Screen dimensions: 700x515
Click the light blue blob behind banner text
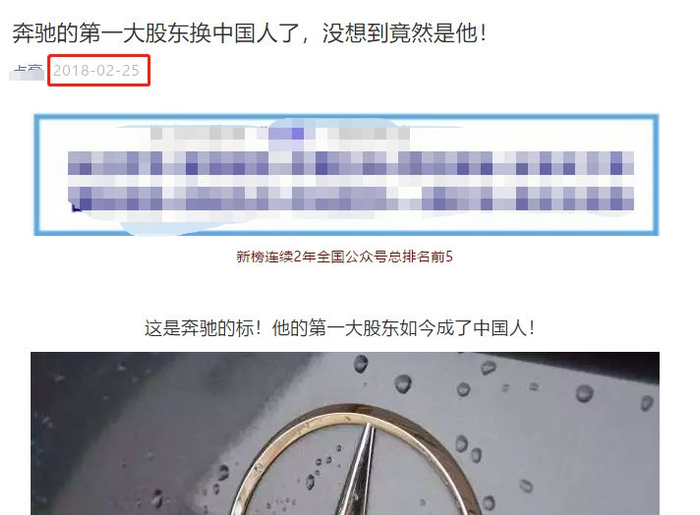(333, 123)
